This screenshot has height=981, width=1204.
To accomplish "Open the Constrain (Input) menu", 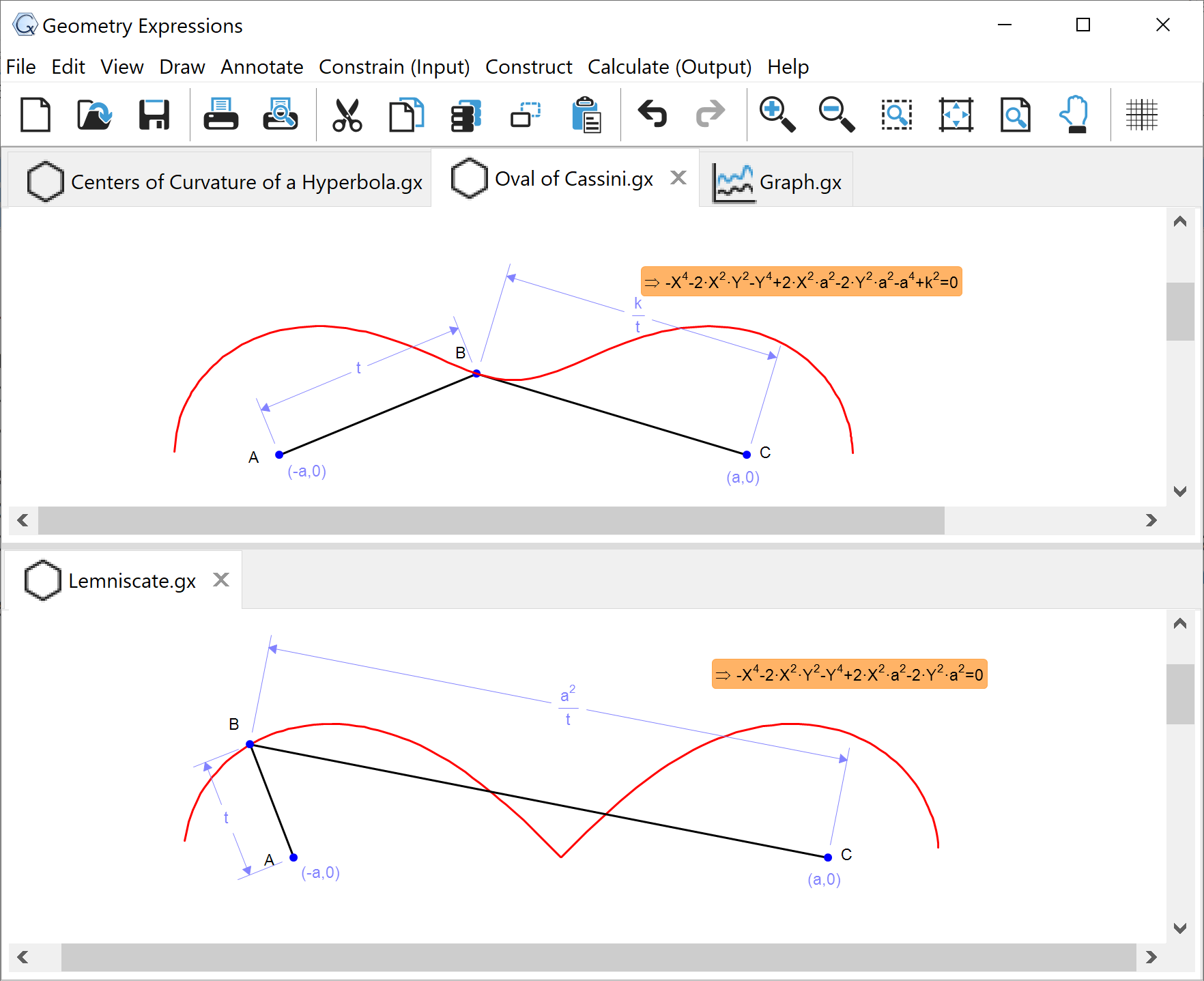I will coord(394,67).
